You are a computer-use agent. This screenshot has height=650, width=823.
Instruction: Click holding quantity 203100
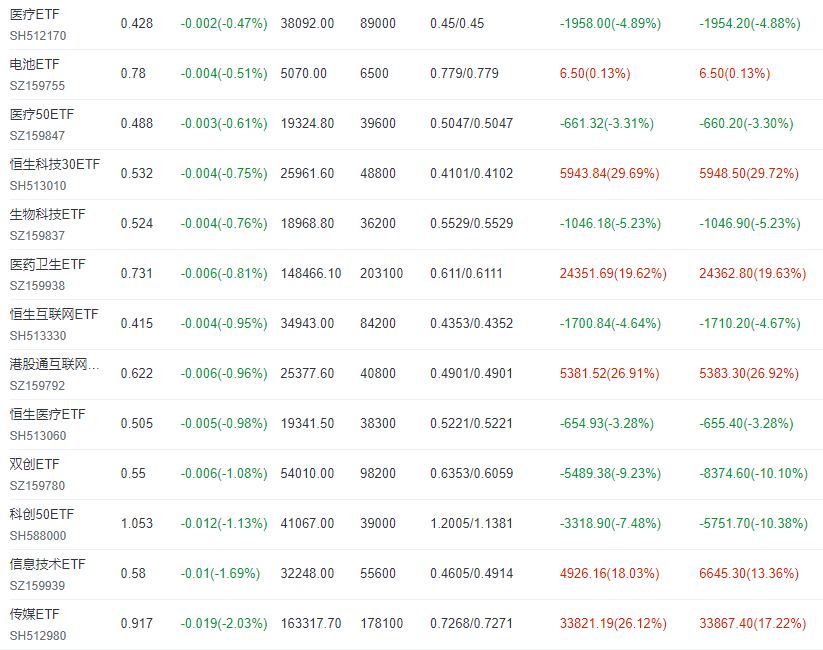(382, 274)
